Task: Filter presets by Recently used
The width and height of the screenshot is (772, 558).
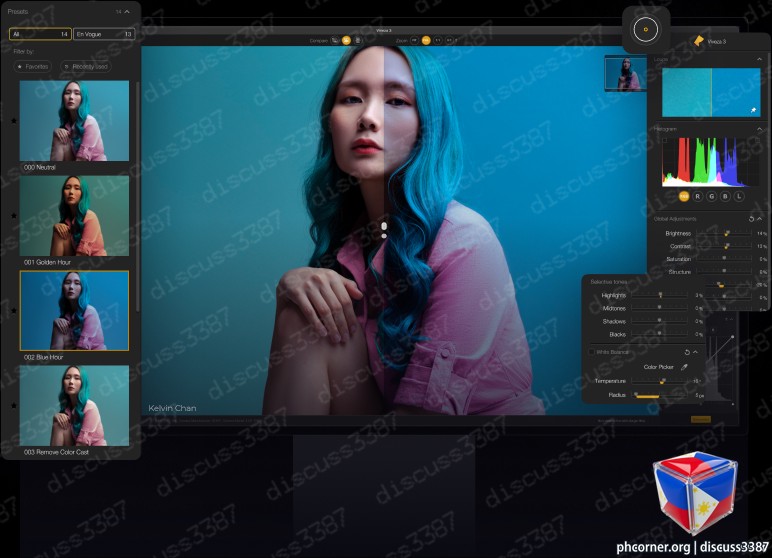Action: click(86, 66)
